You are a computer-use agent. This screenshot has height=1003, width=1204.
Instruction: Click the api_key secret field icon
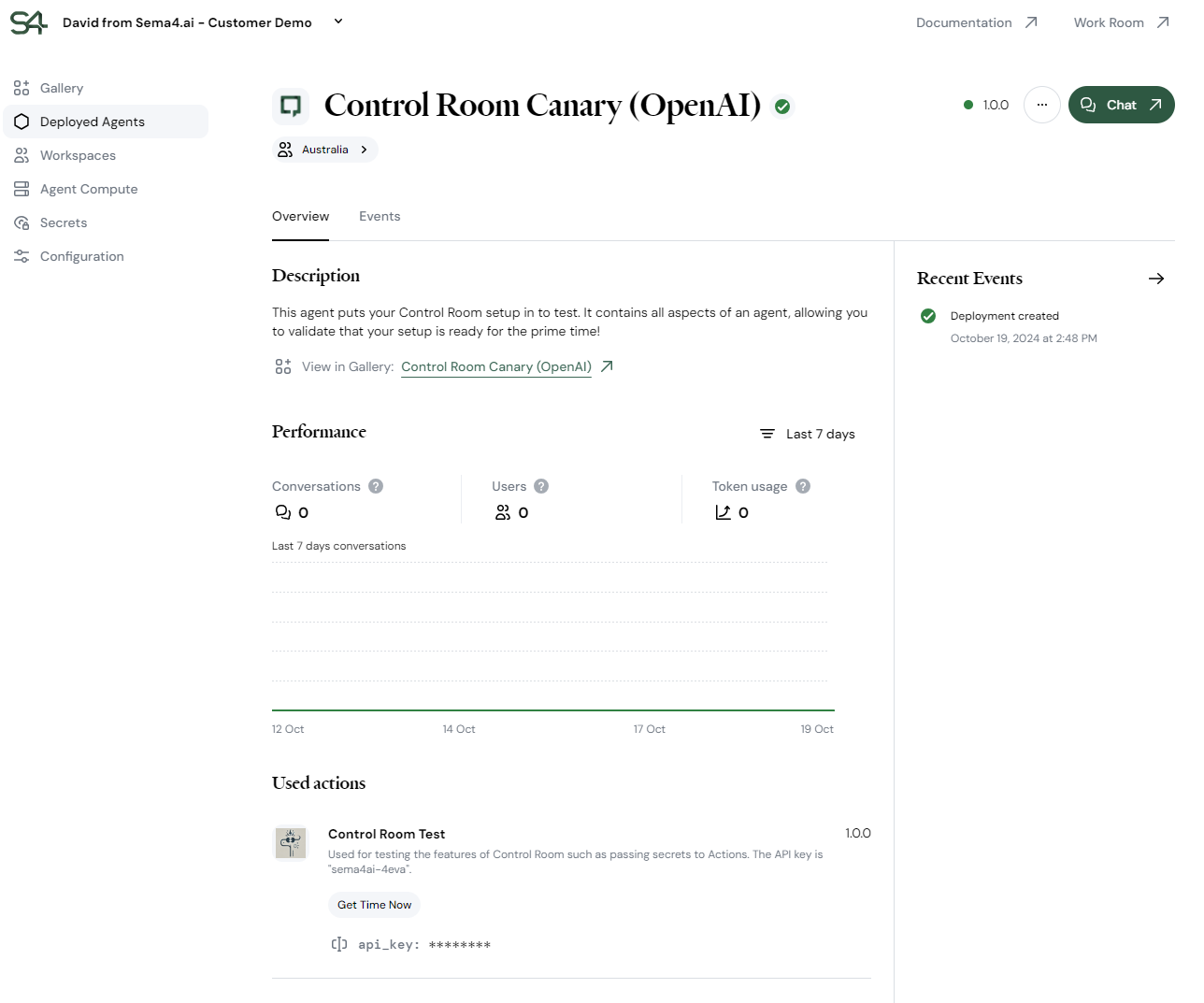coord(339,944)
